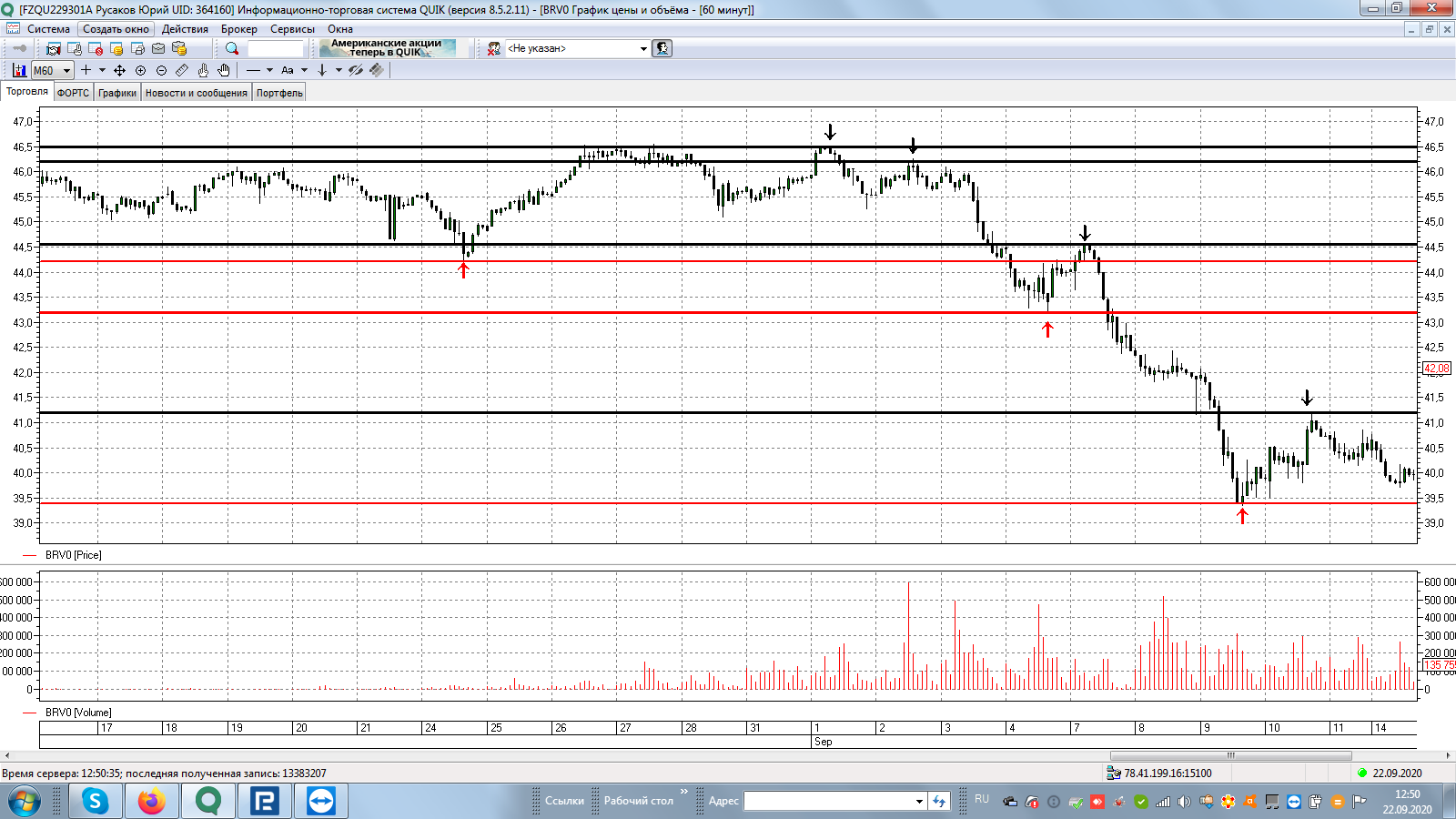Open the Система menu
Screen dimensions: 1456x819
[48, 29]
